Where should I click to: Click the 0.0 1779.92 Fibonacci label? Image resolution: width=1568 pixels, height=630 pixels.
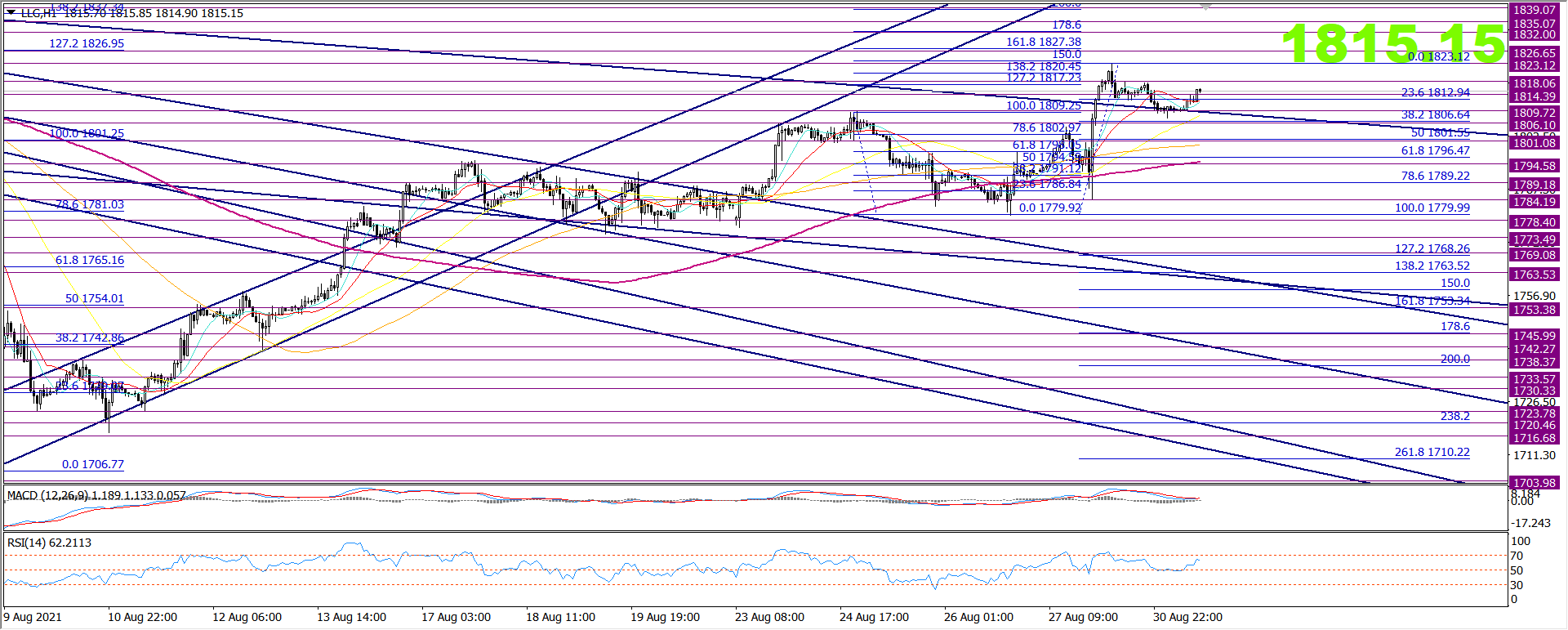tap(1050, 208)
